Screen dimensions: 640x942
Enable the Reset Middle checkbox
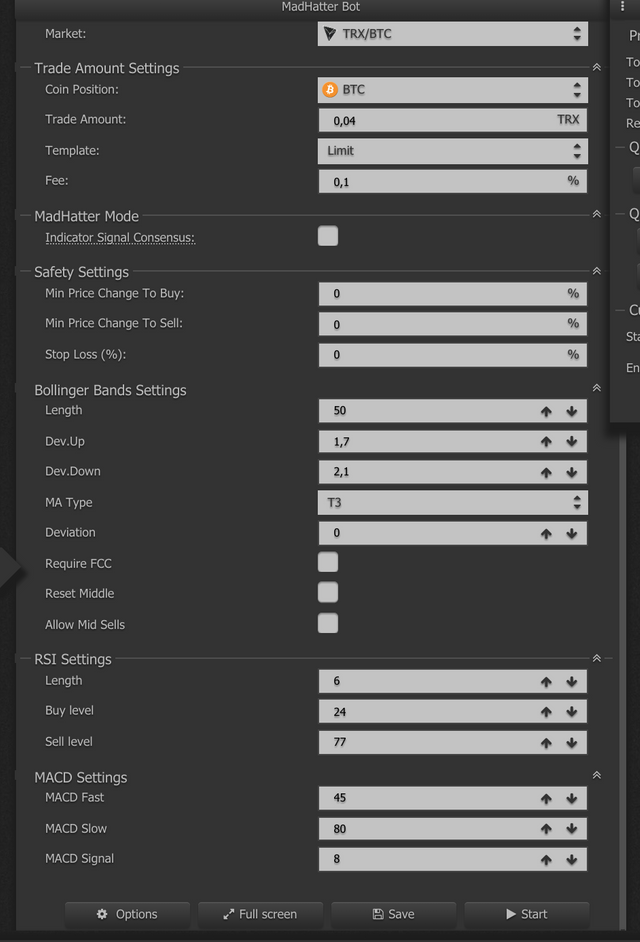(328, 592)
